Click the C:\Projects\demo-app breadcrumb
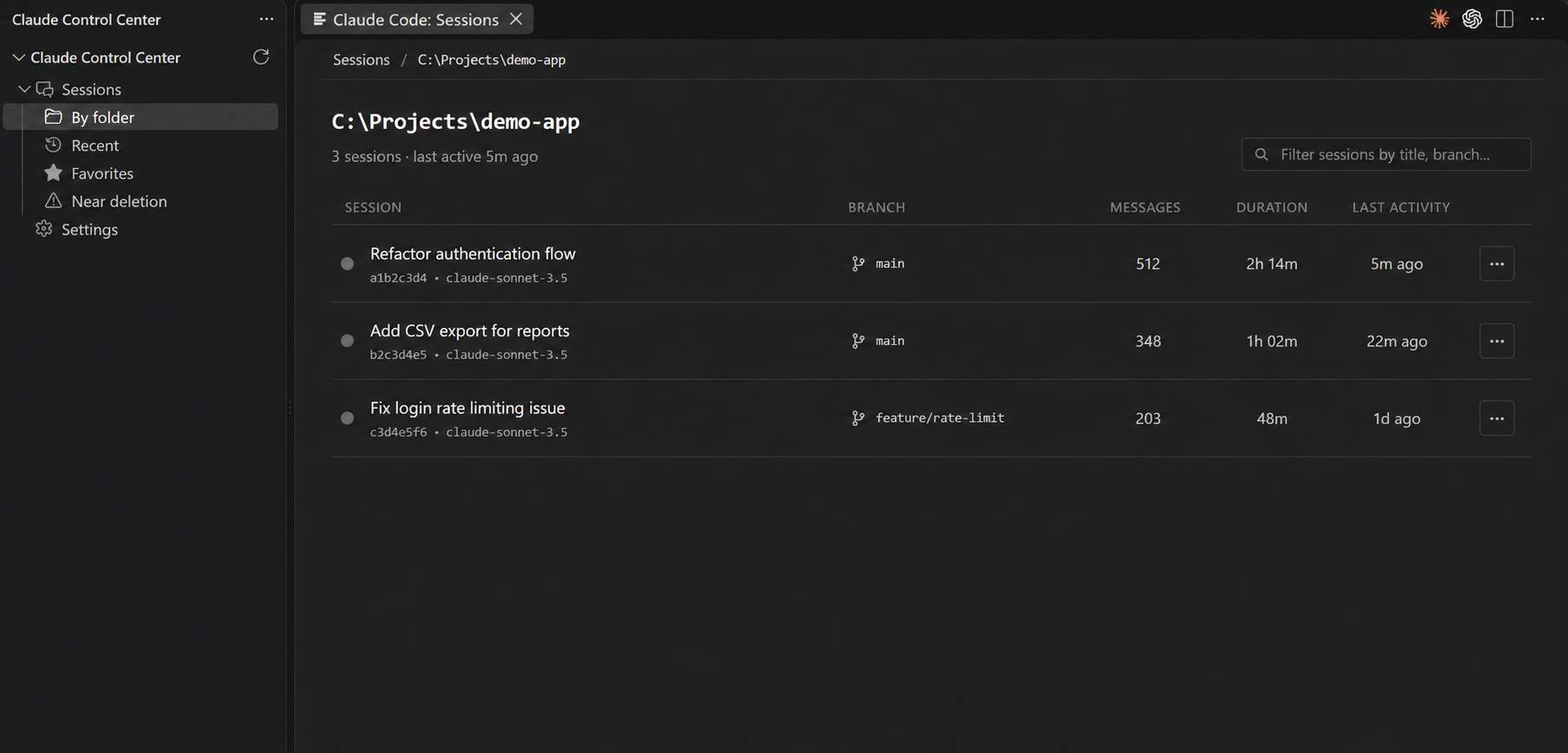 point(491,60)
